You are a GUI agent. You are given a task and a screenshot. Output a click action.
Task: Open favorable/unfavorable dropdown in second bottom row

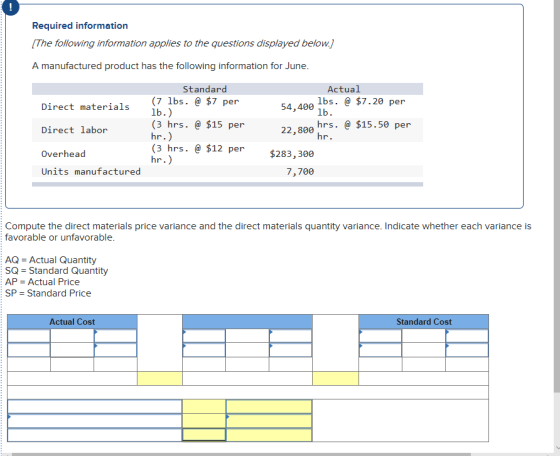coord(269,421)
